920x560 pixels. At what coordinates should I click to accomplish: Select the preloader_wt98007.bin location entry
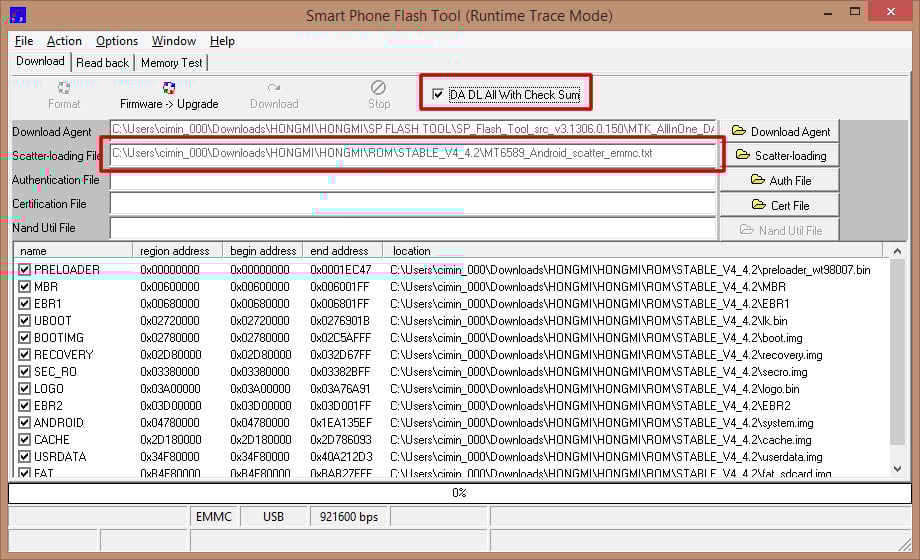[630, 269]
